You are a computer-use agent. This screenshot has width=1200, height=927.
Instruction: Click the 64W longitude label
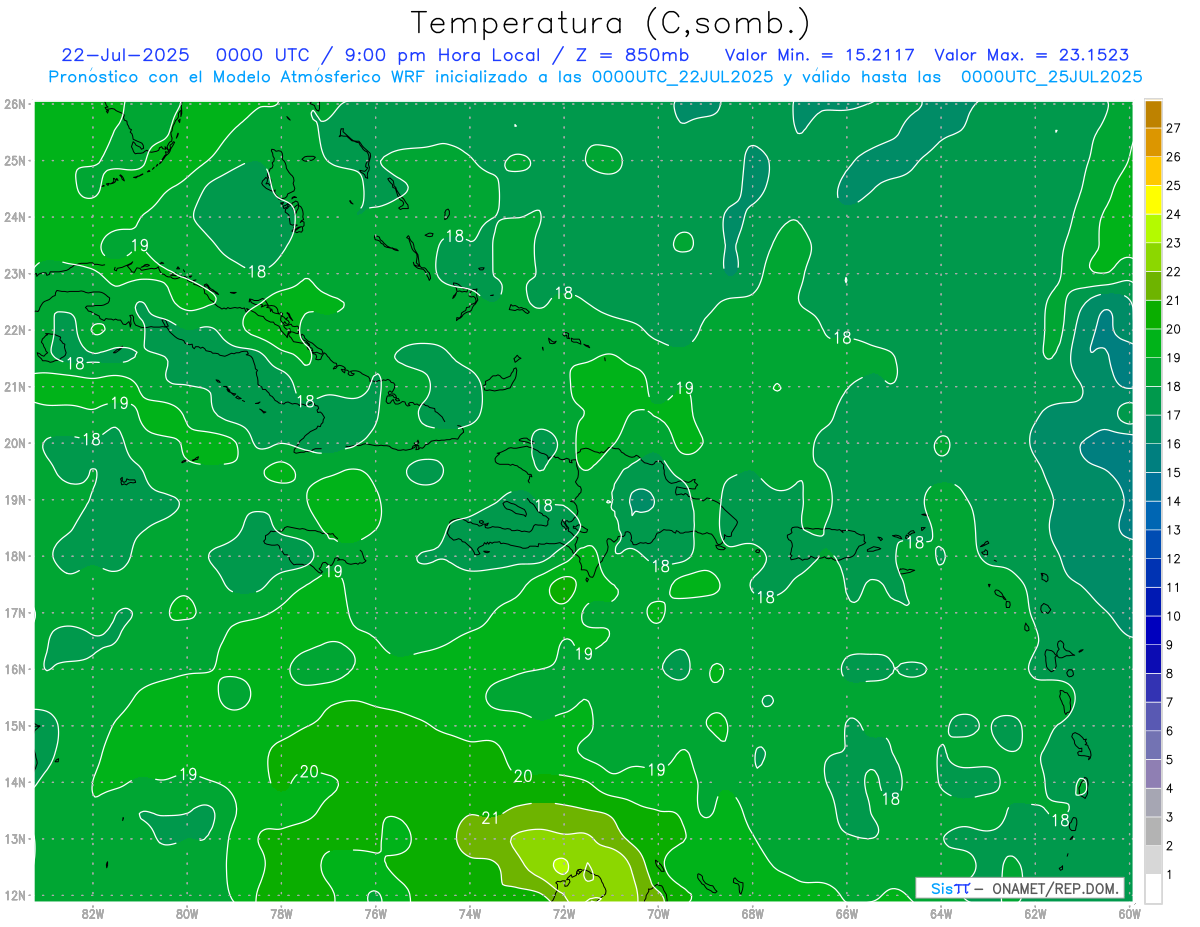(941, 913)
